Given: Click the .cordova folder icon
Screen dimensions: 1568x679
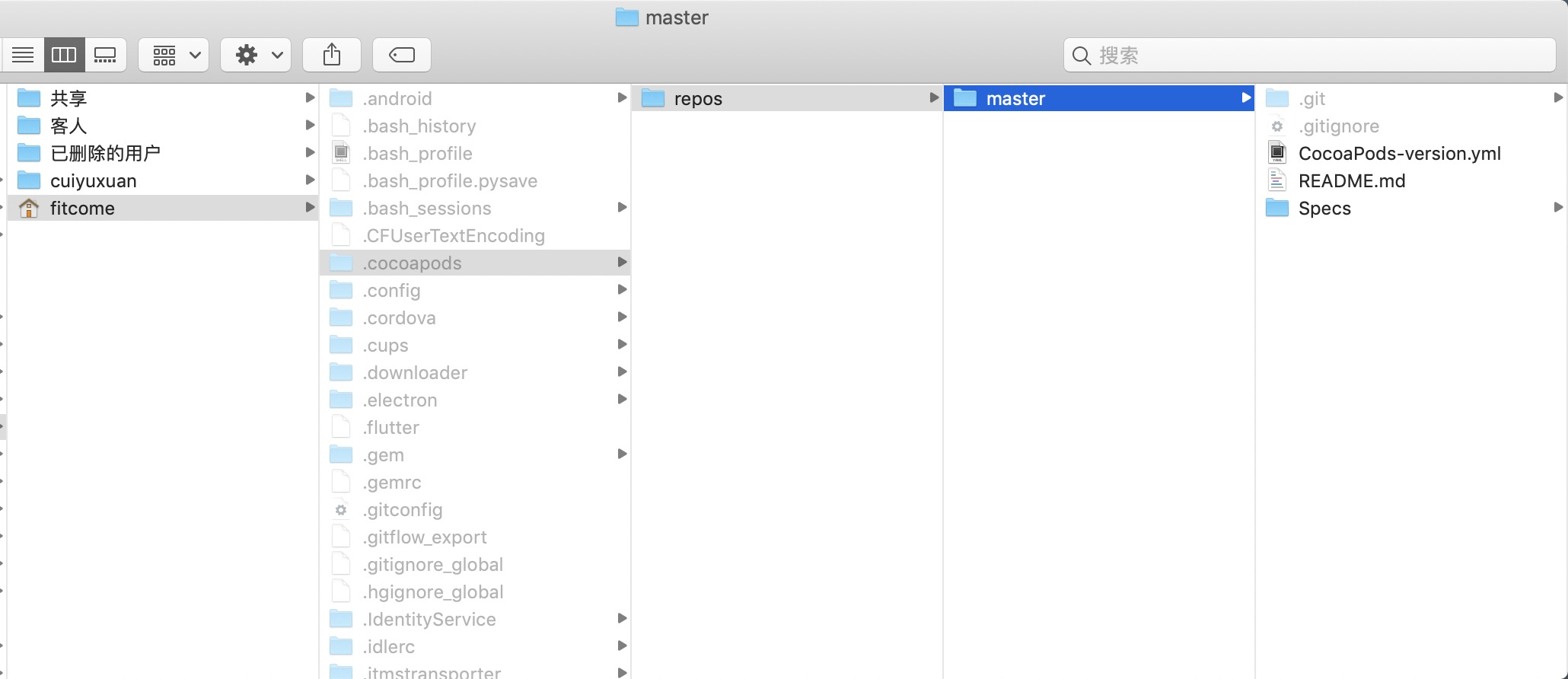Looking at the screenshot, I should pos(341,317).
